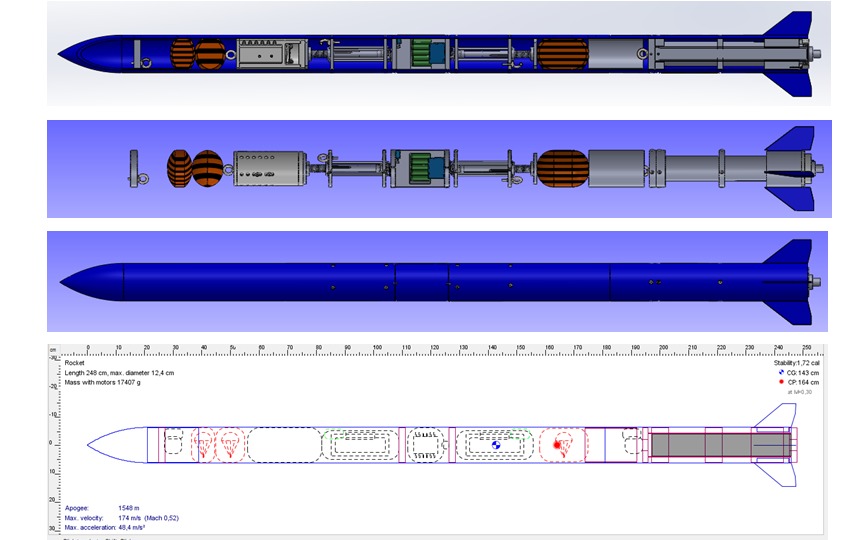Click the apogee value '1548 m'
The image size is (859, 540).
pos(129,508)
